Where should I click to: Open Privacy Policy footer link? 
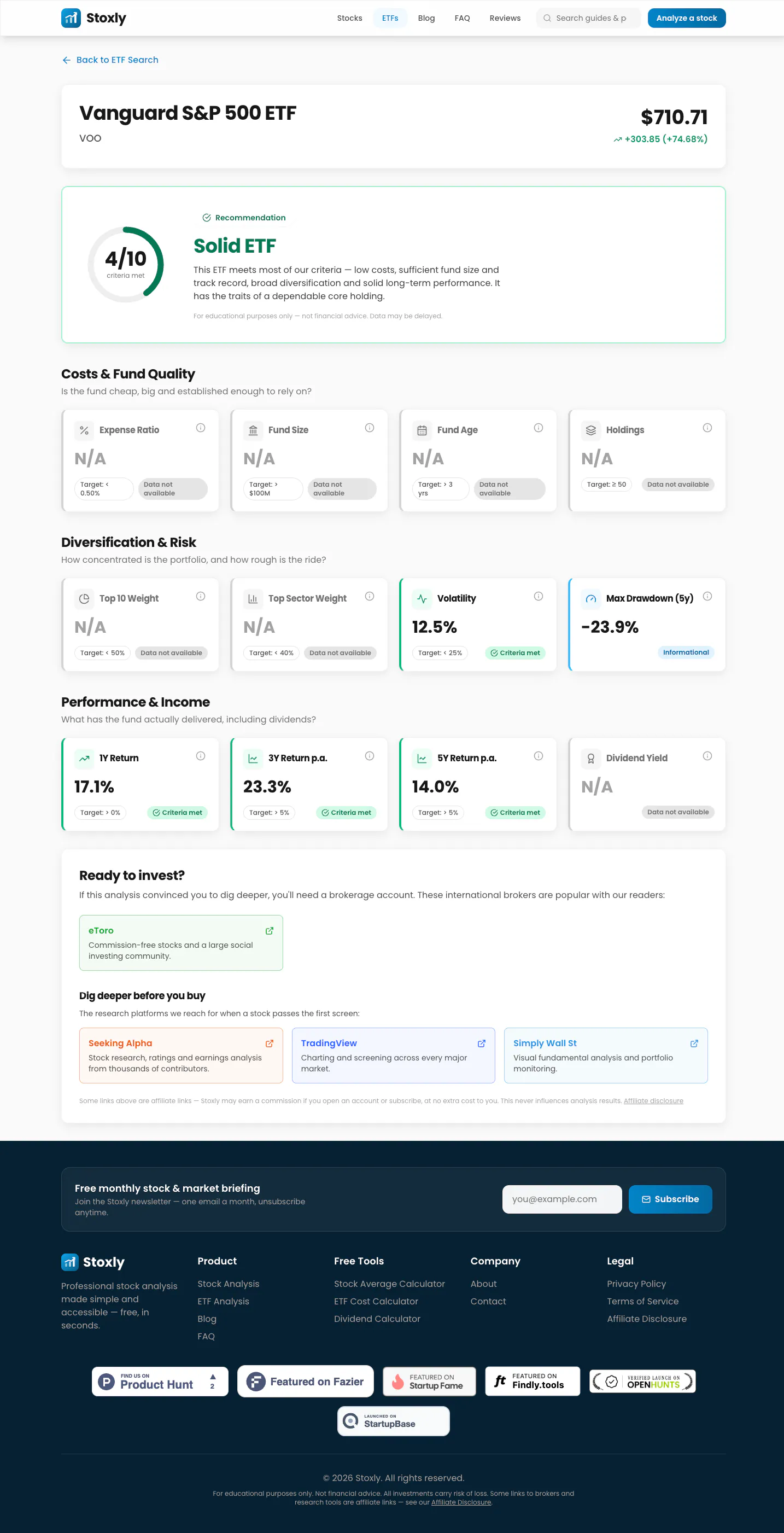click(x=636, y=1284)
